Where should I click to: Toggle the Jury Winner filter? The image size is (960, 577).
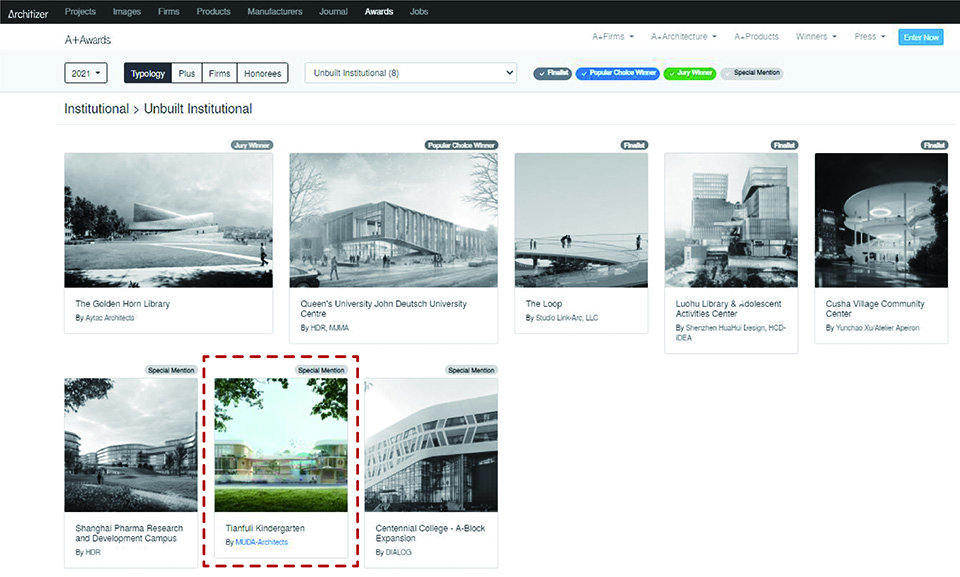[x=689, y=74]
